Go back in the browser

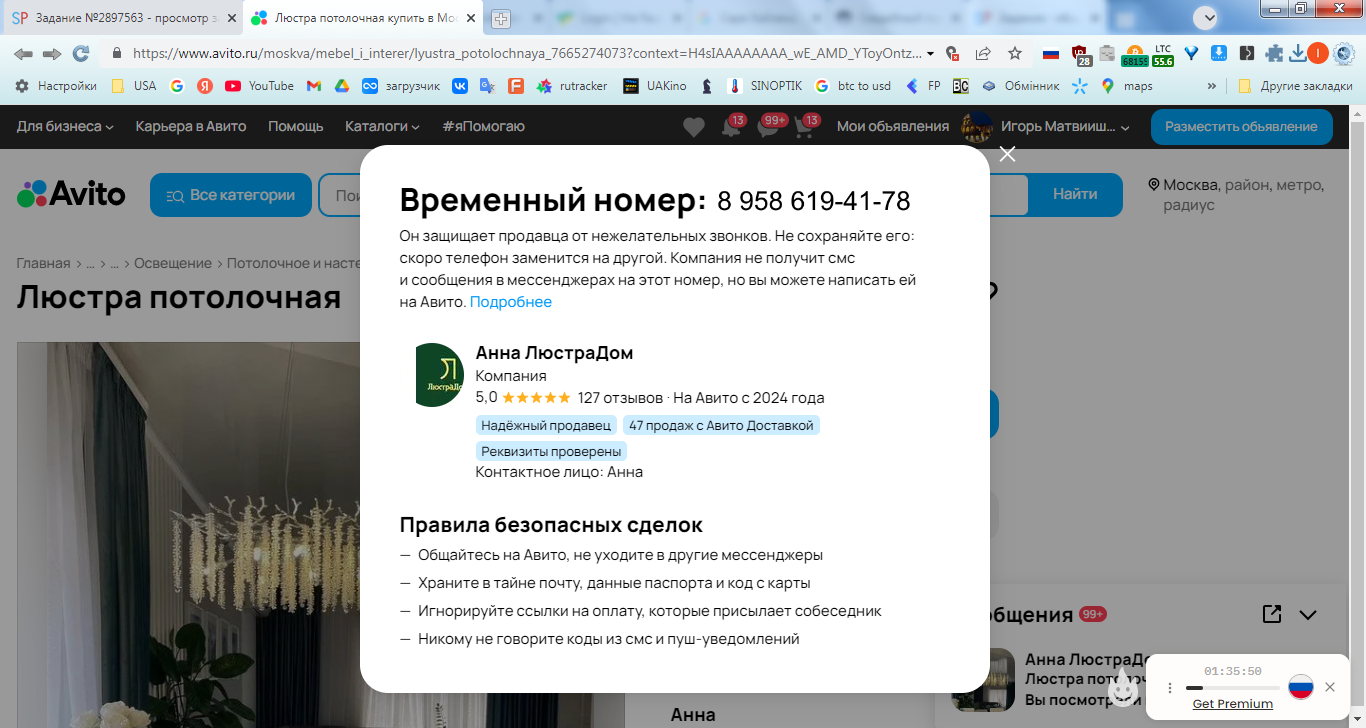click(23, 53)
